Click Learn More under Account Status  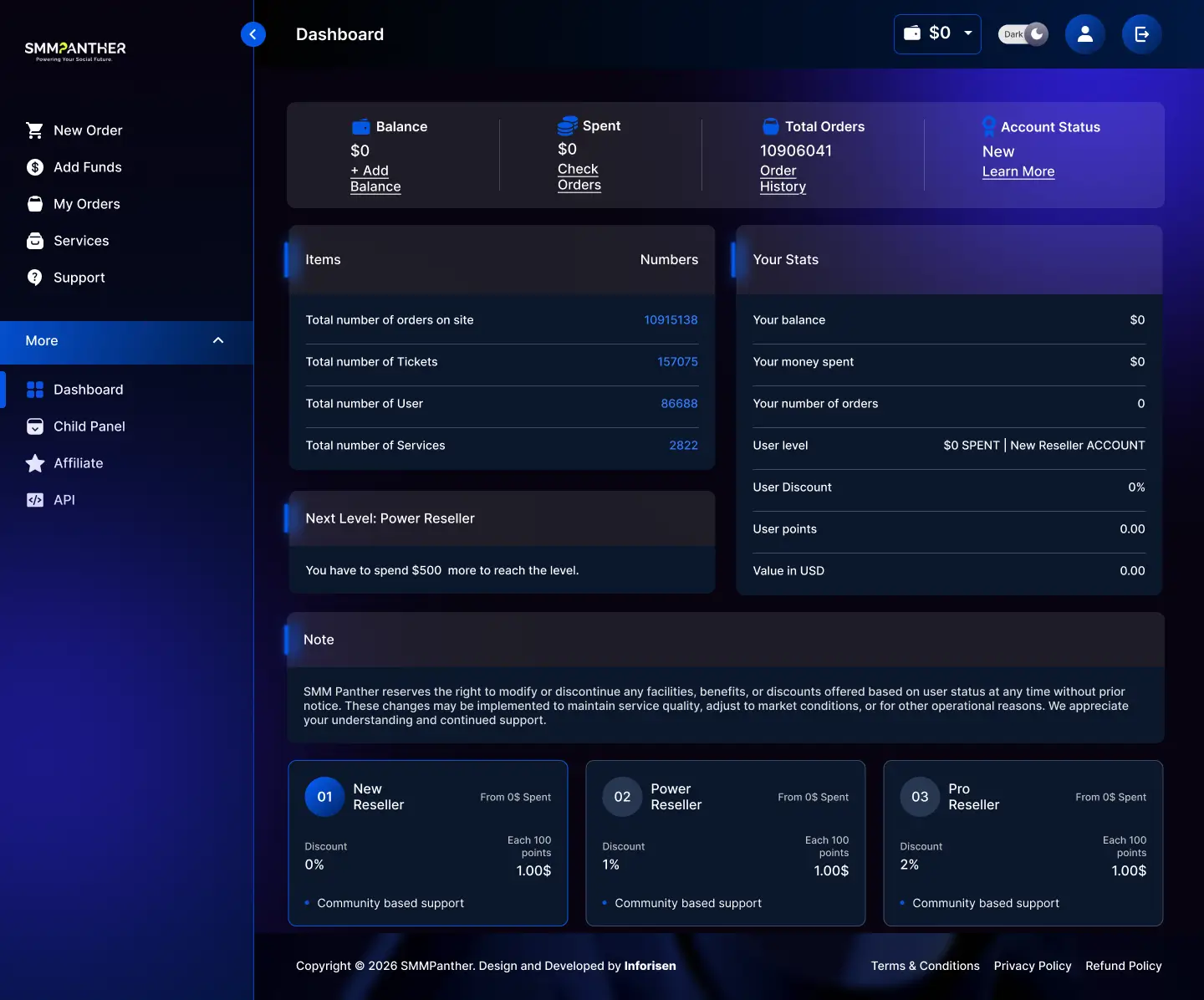point(1018,171)
